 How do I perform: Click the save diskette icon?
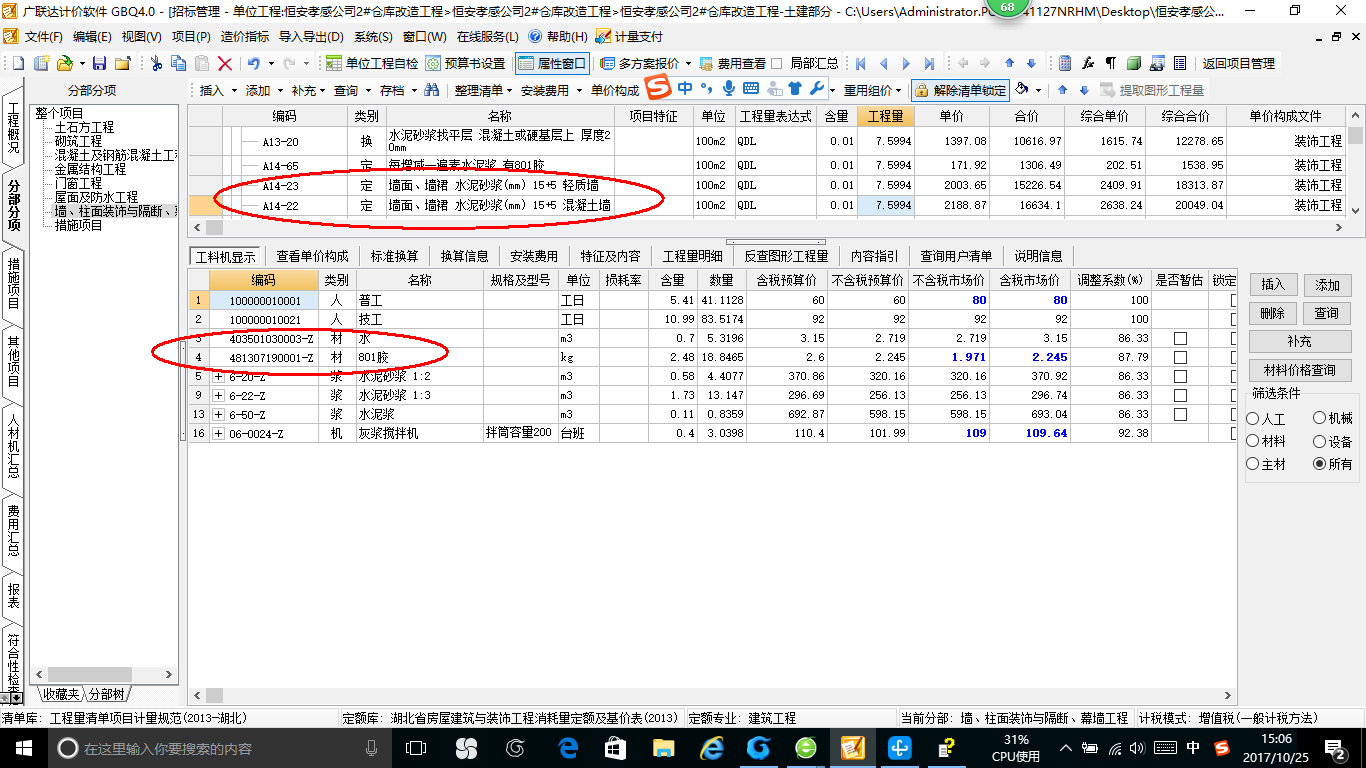pos(99,63)
